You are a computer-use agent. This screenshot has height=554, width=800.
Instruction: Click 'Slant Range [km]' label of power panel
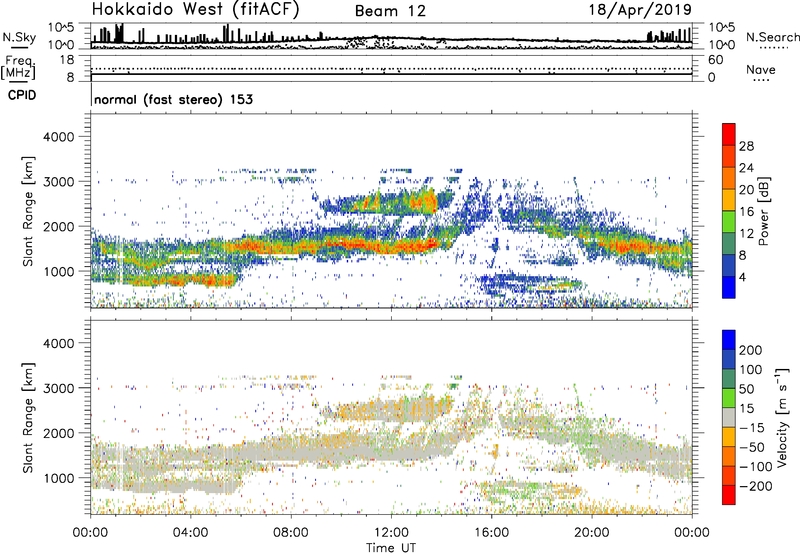[x=28, y=211]
